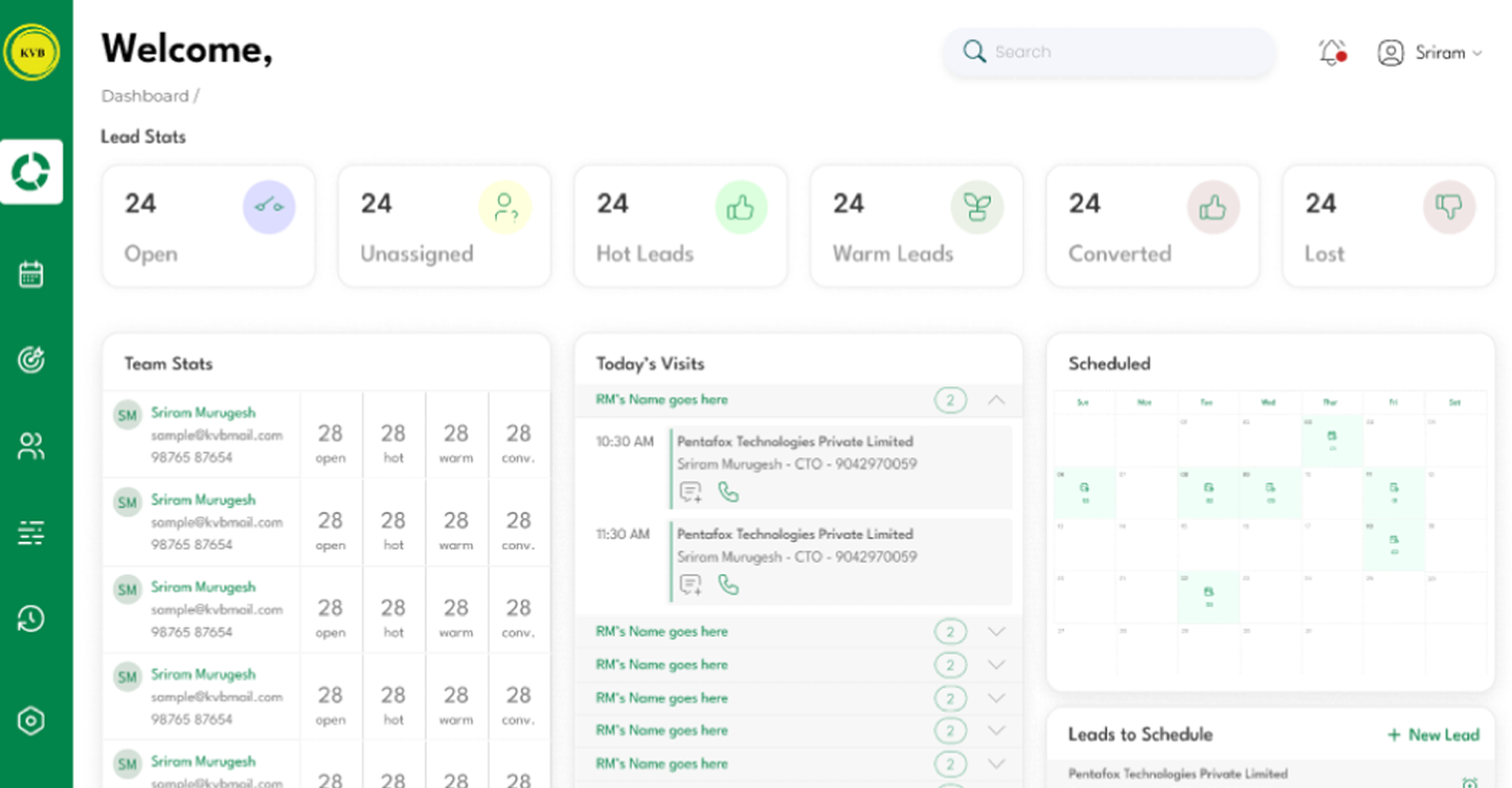Collapse the first RM's visit list
The image size is (1512, 788).
997,400
